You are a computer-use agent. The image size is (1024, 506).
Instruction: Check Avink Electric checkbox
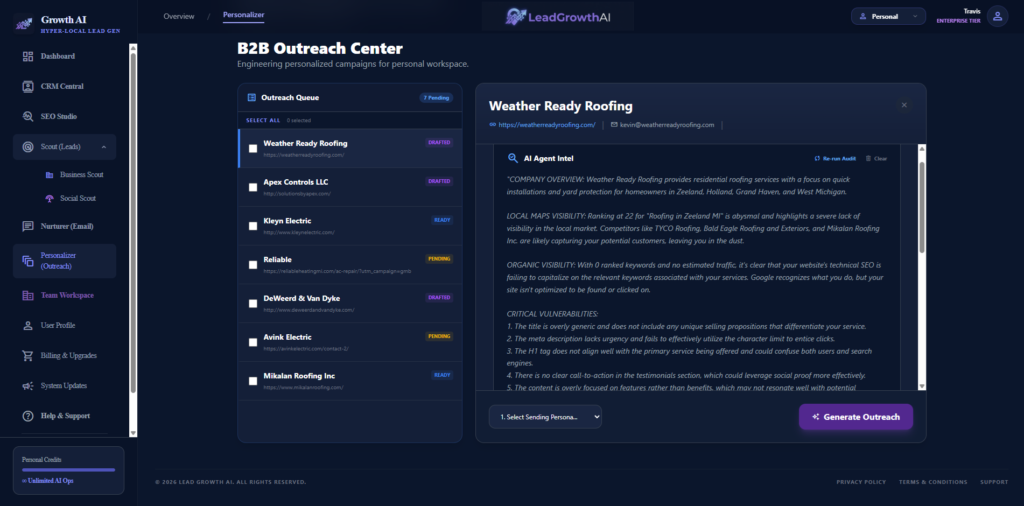tap(253, 342)
